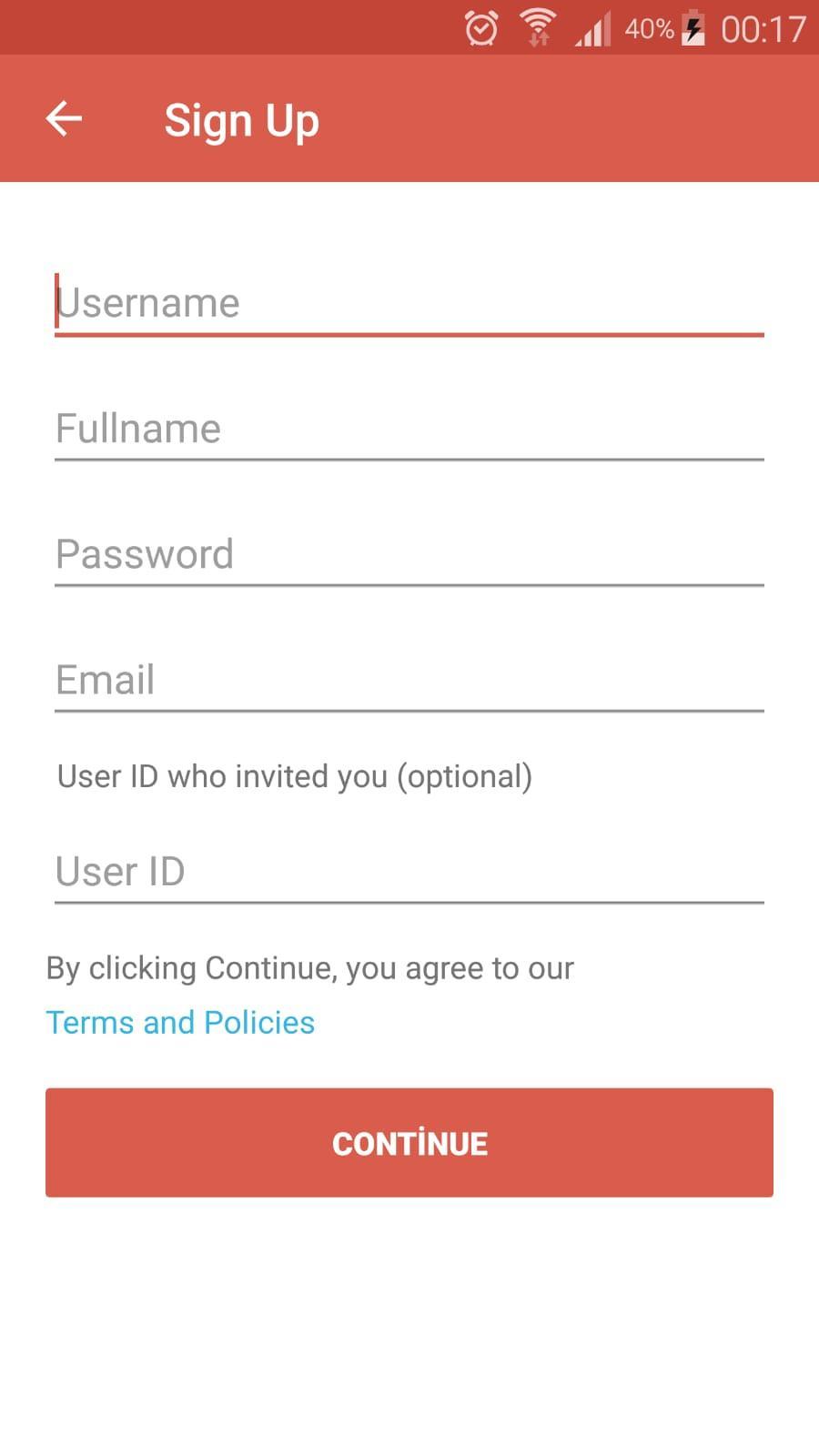Tap the blank red app bar beside Sign Up
Screen dimensions: 819x1456
click(564, 118)
